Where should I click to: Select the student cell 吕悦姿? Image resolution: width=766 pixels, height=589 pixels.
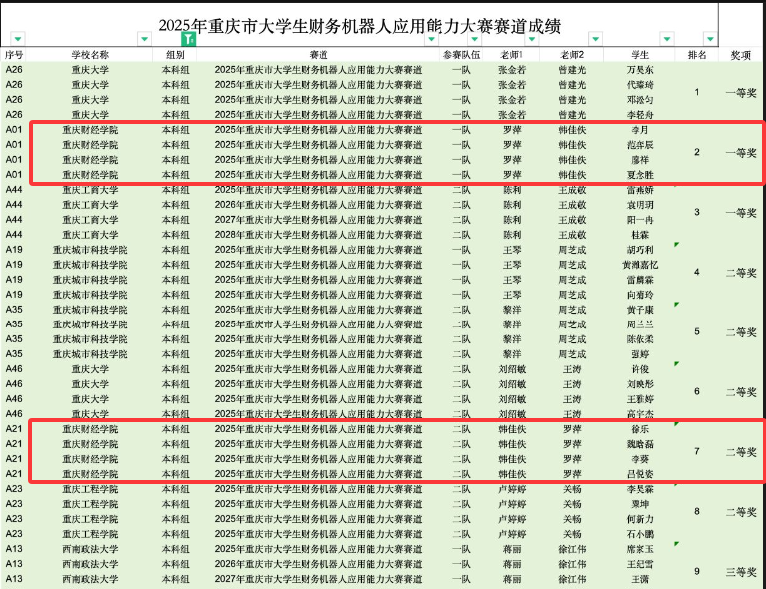(x=639, y=474)
